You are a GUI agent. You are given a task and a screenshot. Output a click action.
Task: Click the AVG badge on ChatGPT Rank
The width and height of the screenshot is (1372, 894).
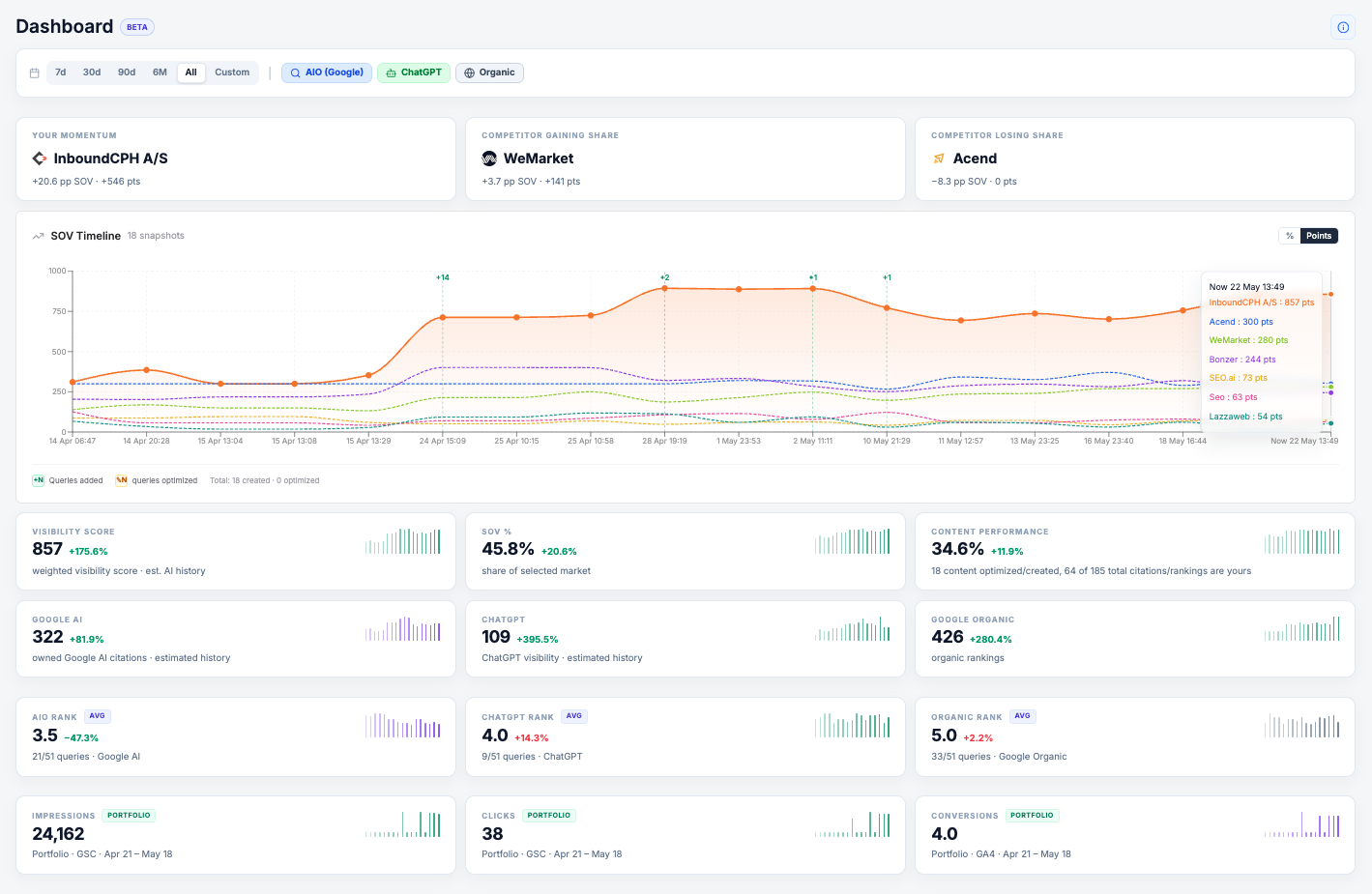pyautogui.click(x=574, y=716)
